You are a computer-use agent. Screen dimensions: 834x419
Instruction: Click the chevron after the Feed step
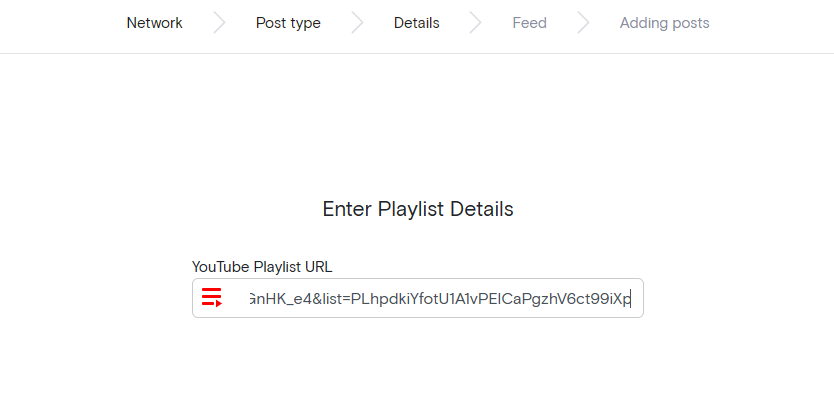[x=583, y=23]
